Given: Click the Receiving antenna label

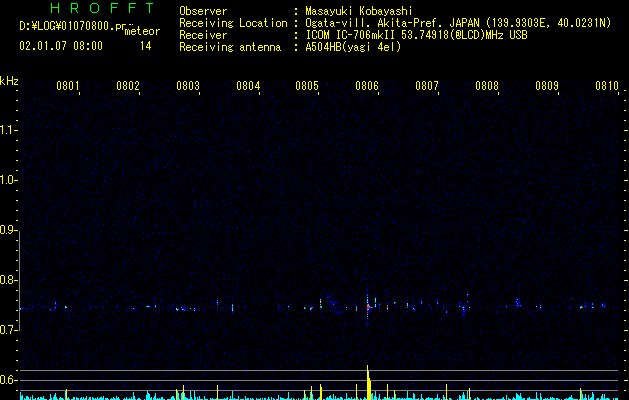Looking at the screenshot, I should click(230, 47).
